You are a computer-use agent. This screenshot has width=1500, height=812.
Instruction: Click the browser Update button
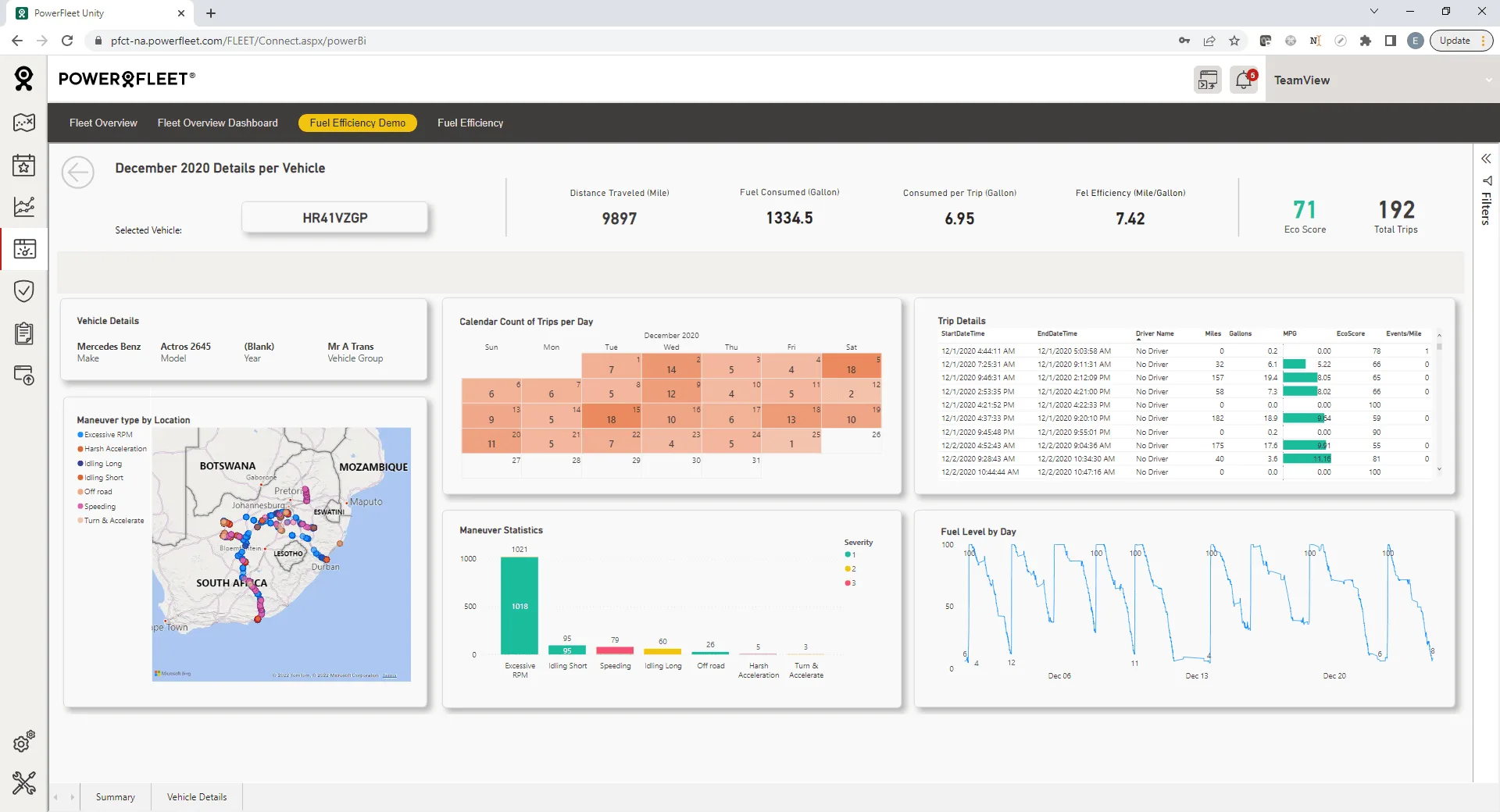pos(1455,41)
